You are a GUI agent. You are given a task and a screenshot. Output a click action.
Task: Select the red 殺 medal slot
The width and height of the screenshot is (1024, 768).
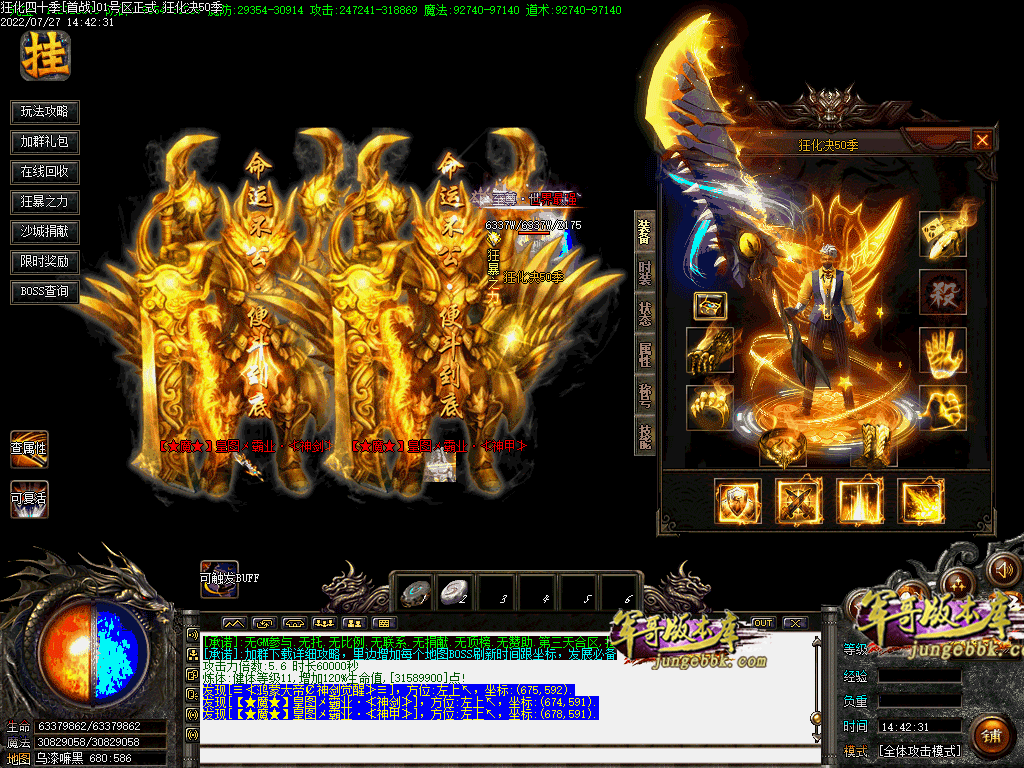[x=942, y=293]
